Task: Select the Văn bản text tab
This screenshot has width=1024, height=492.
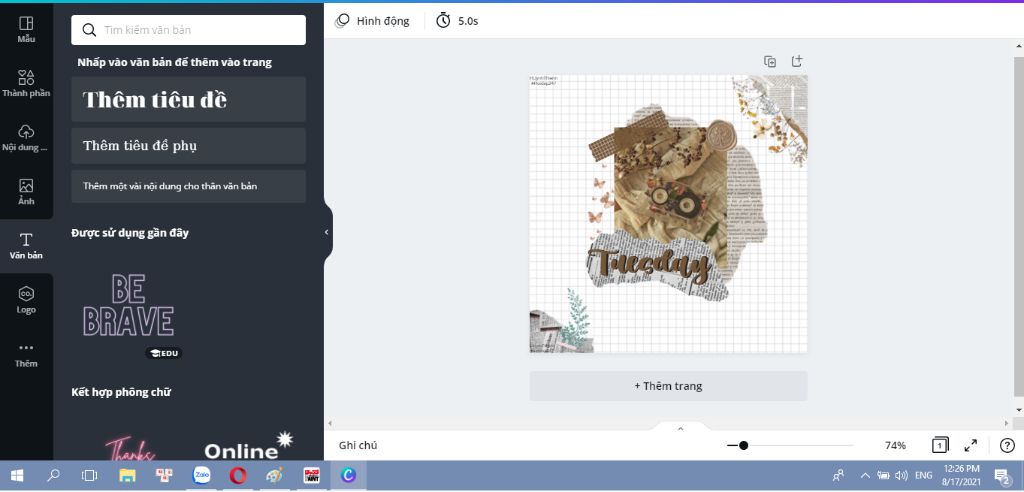Action: pos(26,246)
